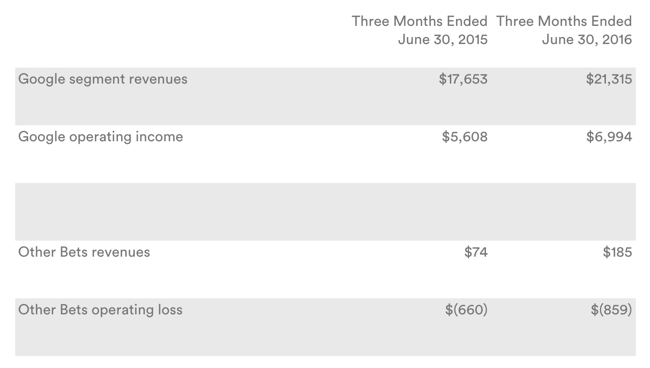Select the $21,315 revenue value
This screenshot has height=368, width=650.
[x=609, y=79]
